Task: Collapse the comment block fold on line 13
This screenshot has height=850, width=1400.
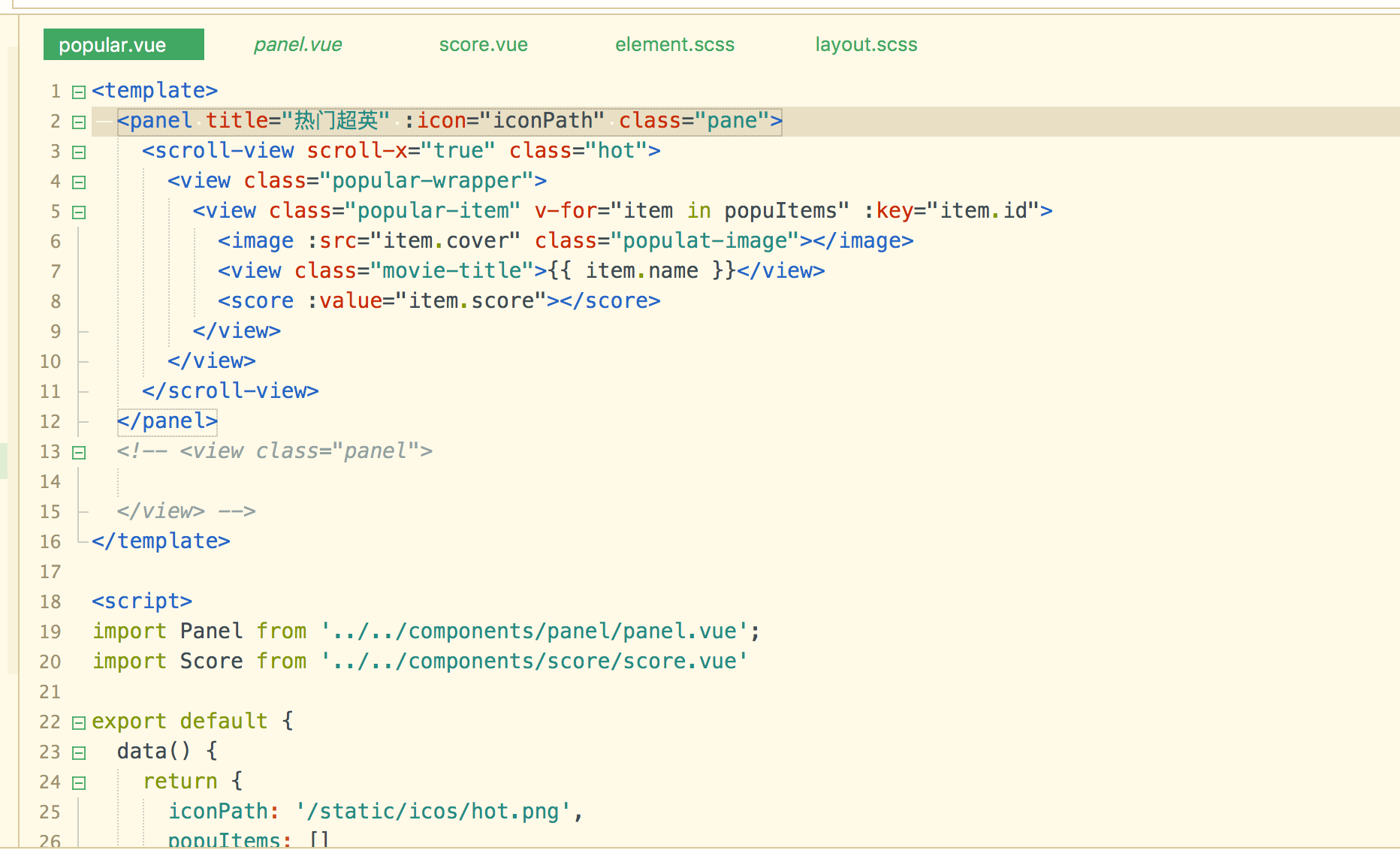Action: coord(79,453)
